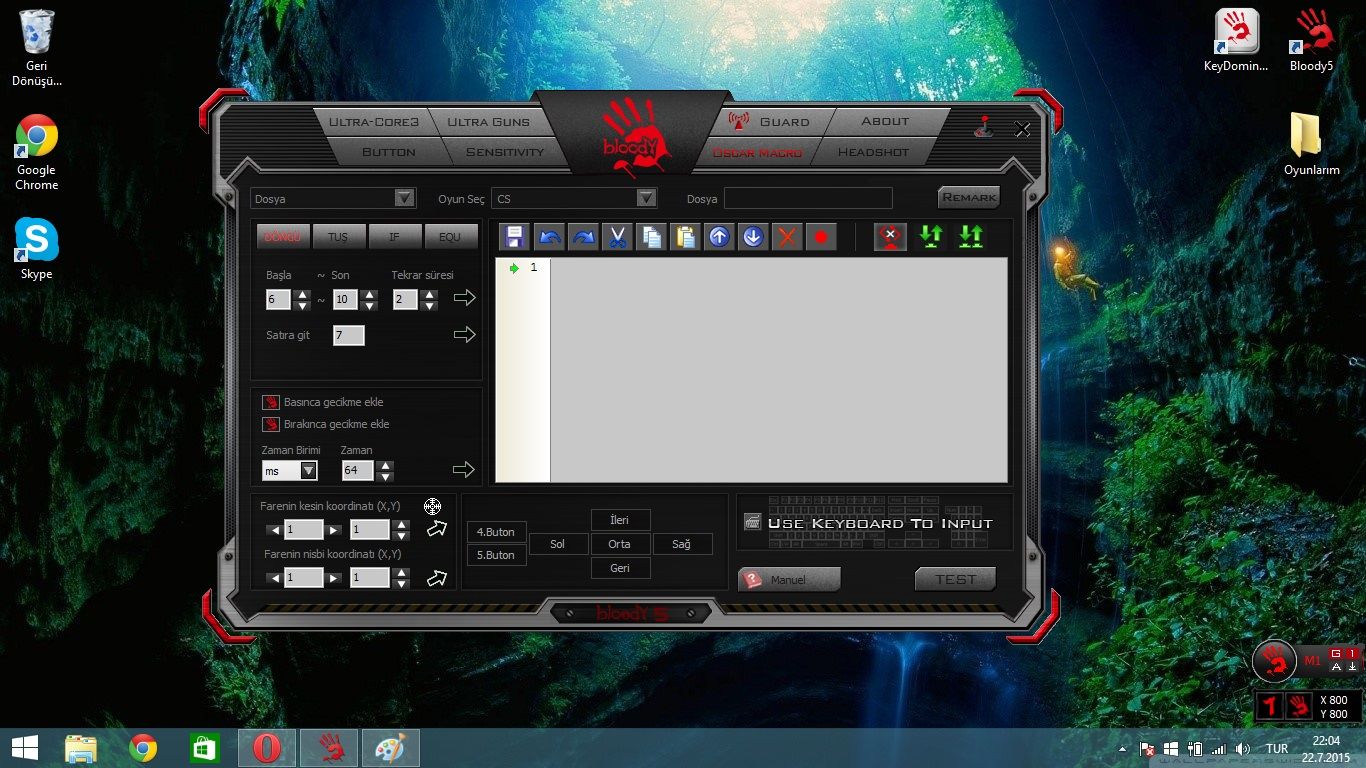Save the macro with the floppy disk icon
The width and height of the screenshot is (1366, 768).
[514, 237]
